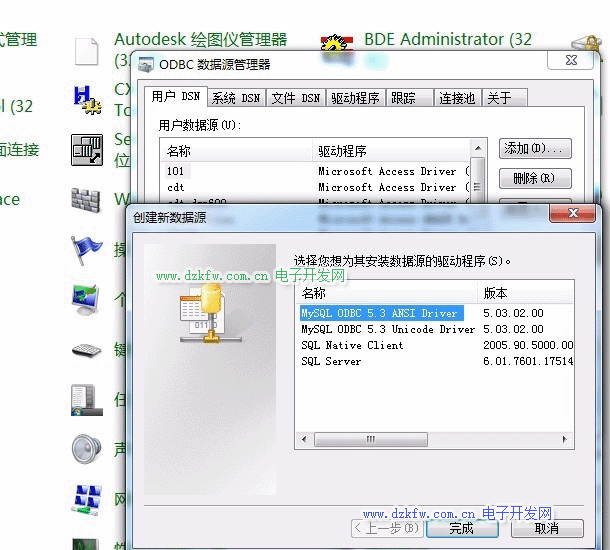610x550 pixels.
Task: Open the keyboard control panel icon
Action: pos(86,350)
